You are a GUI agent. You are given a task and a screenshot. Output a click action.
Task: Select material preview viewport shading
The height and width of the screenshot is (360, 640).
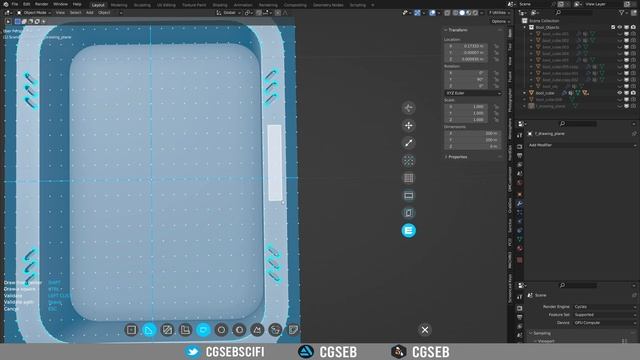click(469, 13)
